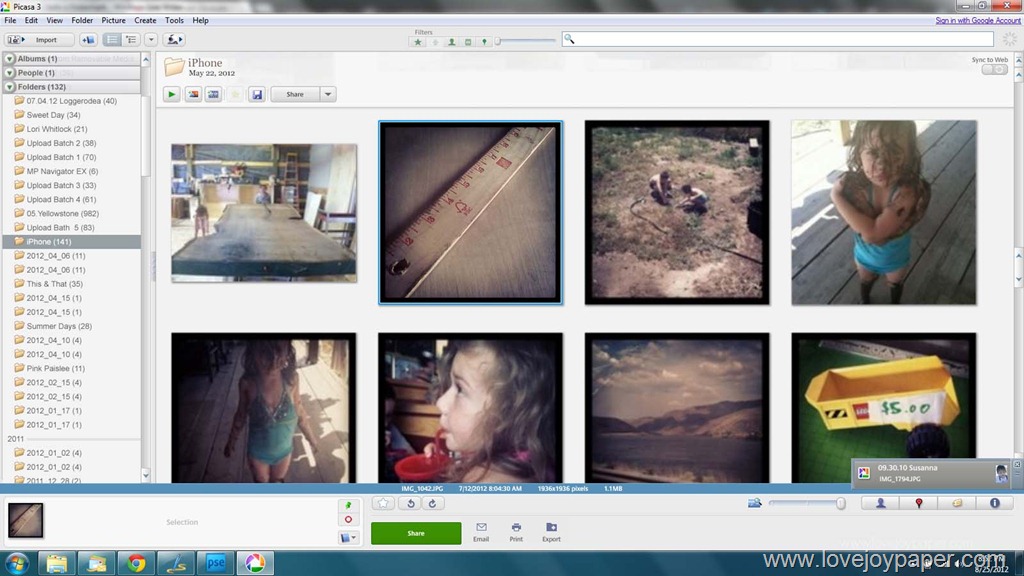The width and height of the screenshot is (1024, 576).
Task: Select the MP Navigator EX (6) folder
Action: (62, 171)
